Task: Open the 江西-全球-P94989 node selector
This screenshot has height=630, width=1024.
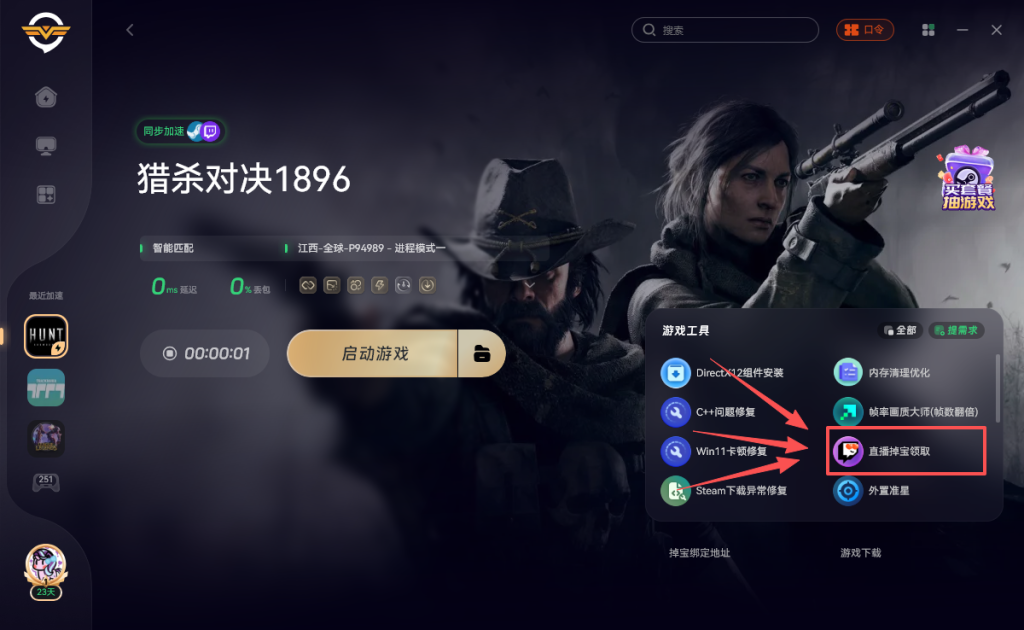Action: [371, 248]
